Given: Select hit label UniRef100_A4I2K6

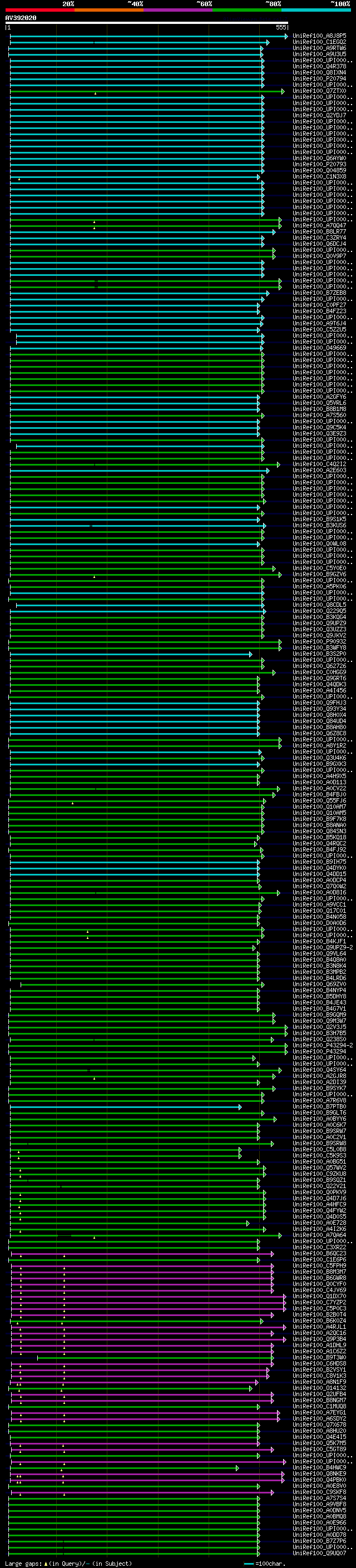Looking at the screenshot, I should click(x=319, y=1228).
